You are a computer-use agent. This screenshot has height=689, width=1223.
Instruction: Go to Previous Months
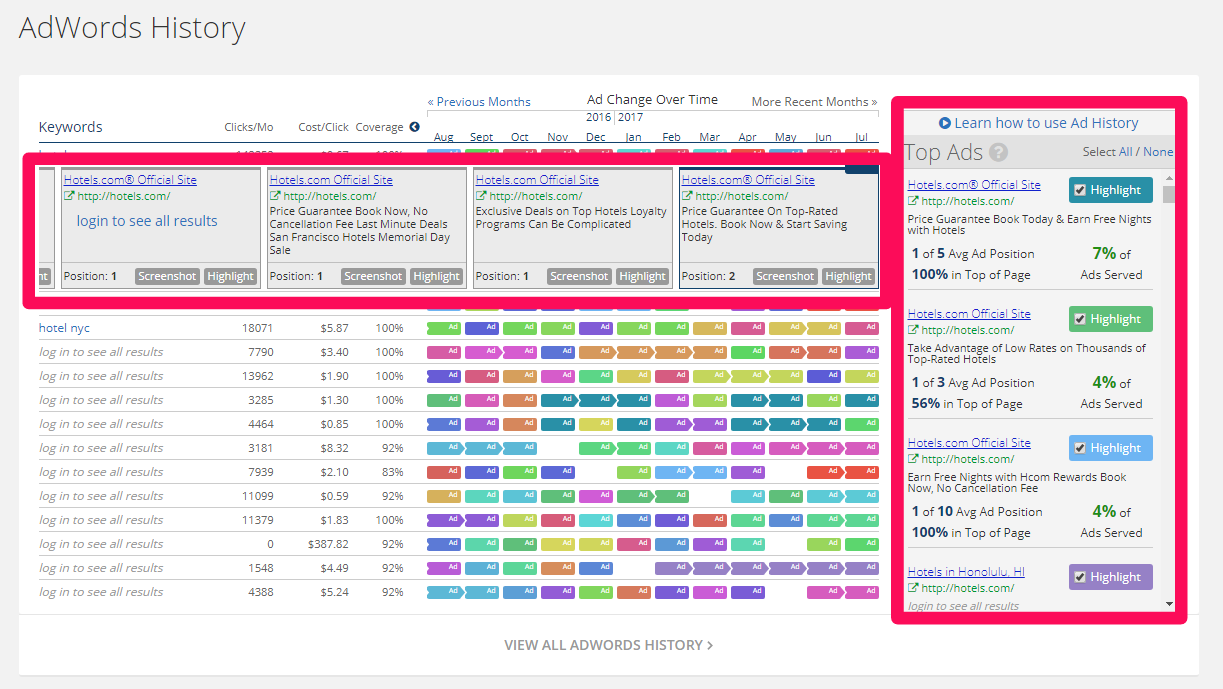pyautogui.click(x=479, y=102)
